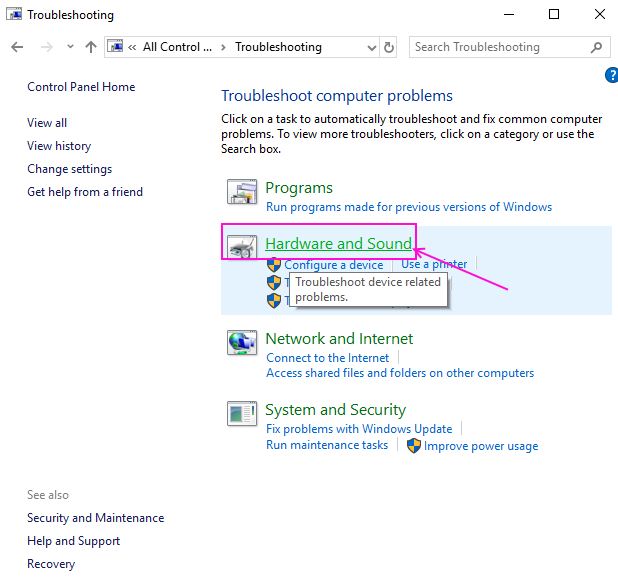Minimize the Troubleshooting window

[x=509, y=15]
